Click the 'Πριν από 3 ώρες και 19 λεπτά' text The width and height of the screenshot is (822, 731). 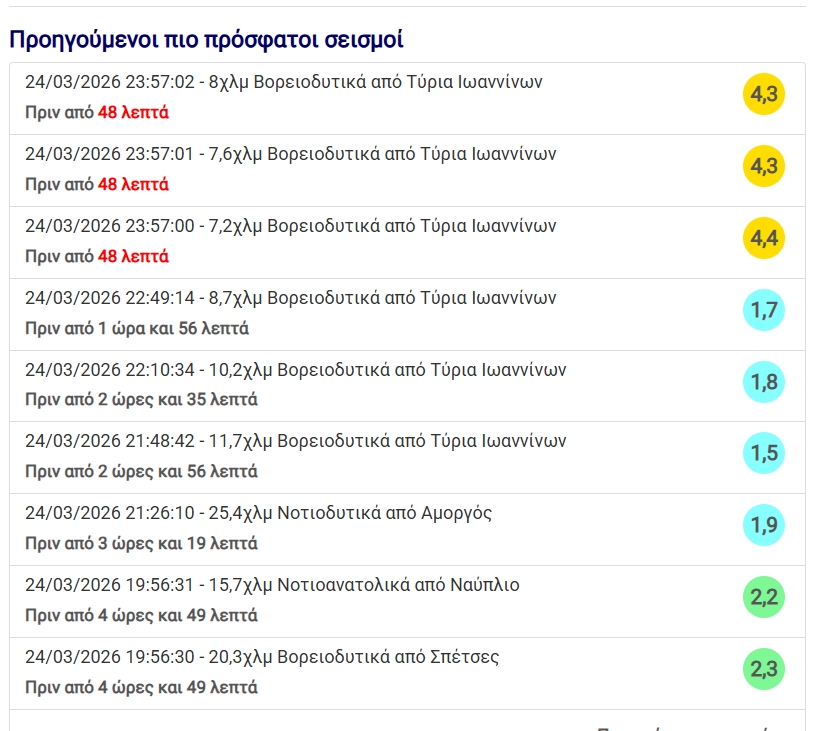click(141, 544)
